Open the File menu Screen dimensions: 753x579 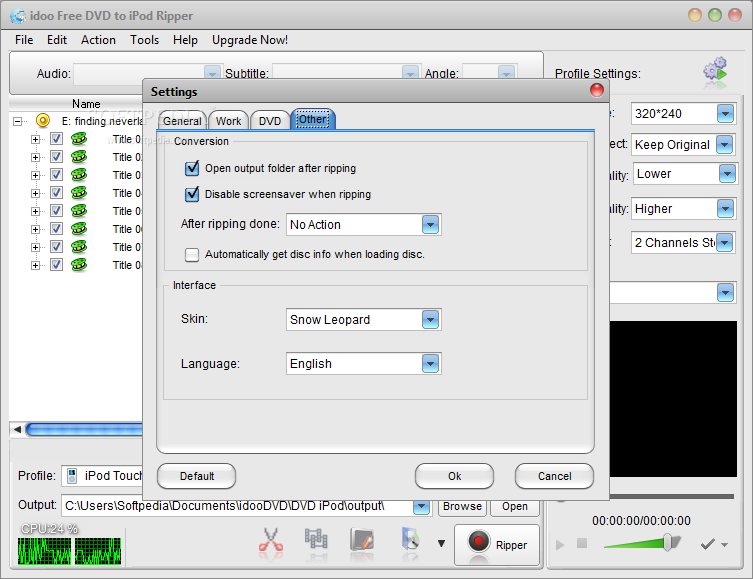click(24, 40)
